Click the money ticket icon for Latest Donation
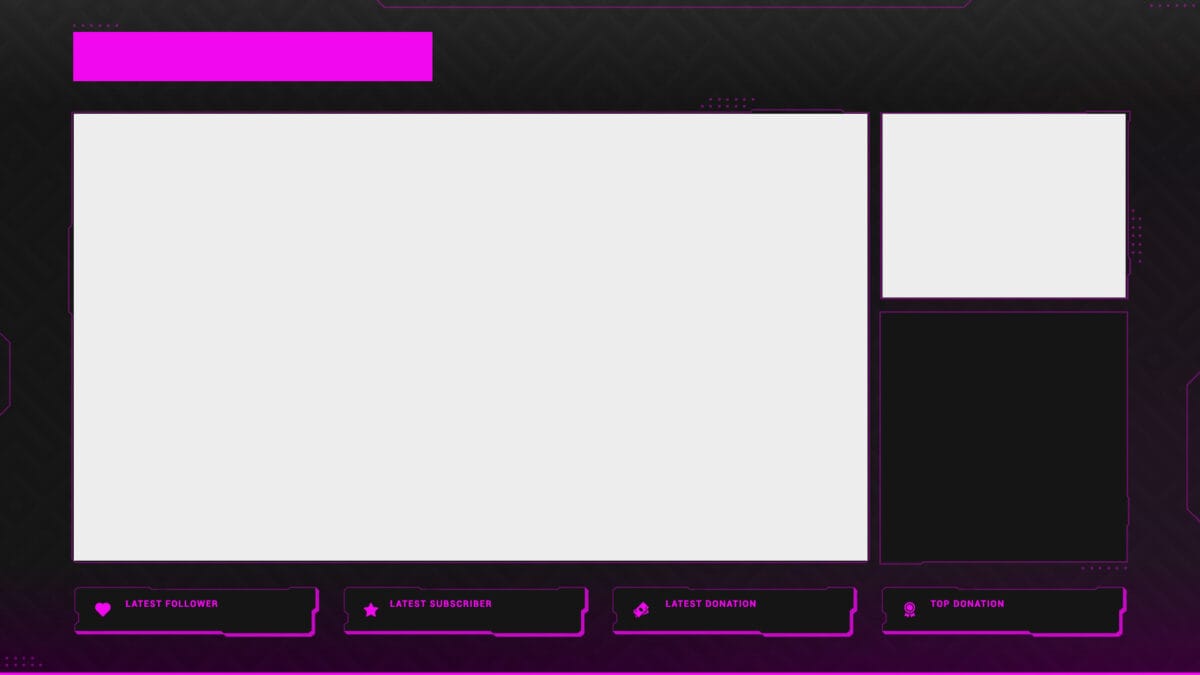The width and height of the screenshot is (1200, 675). 640,608
